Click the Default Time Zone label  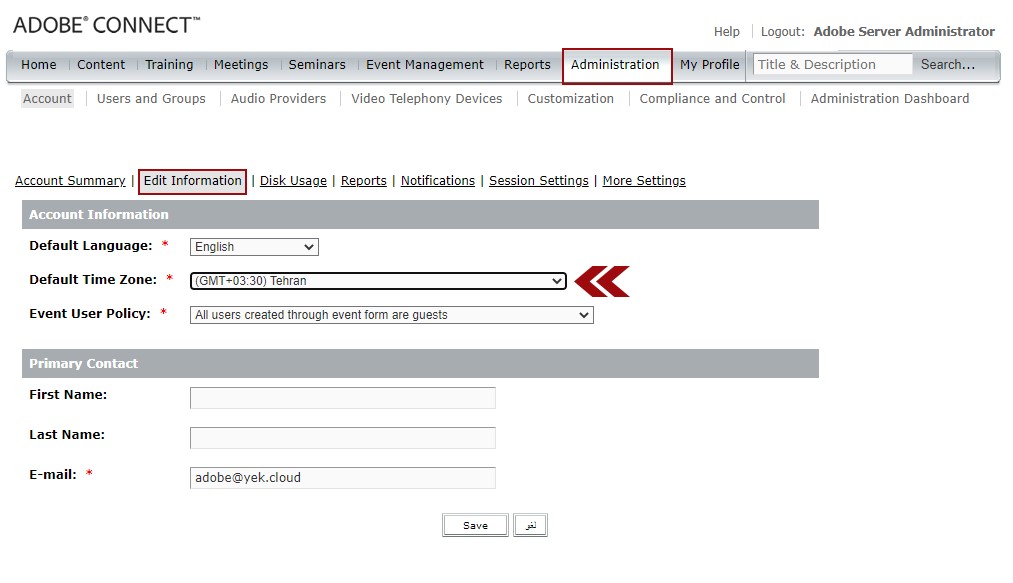click(x=93, y=280)
